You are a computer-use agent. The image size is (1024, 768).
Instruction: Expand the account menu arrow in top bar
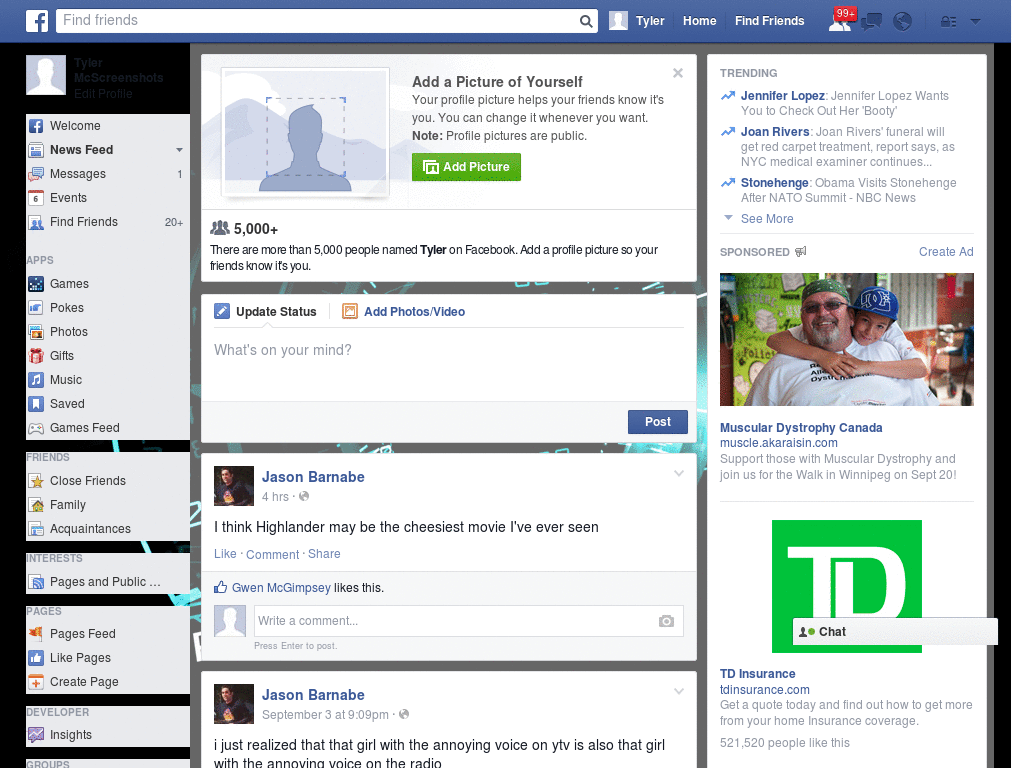point(975,22)
